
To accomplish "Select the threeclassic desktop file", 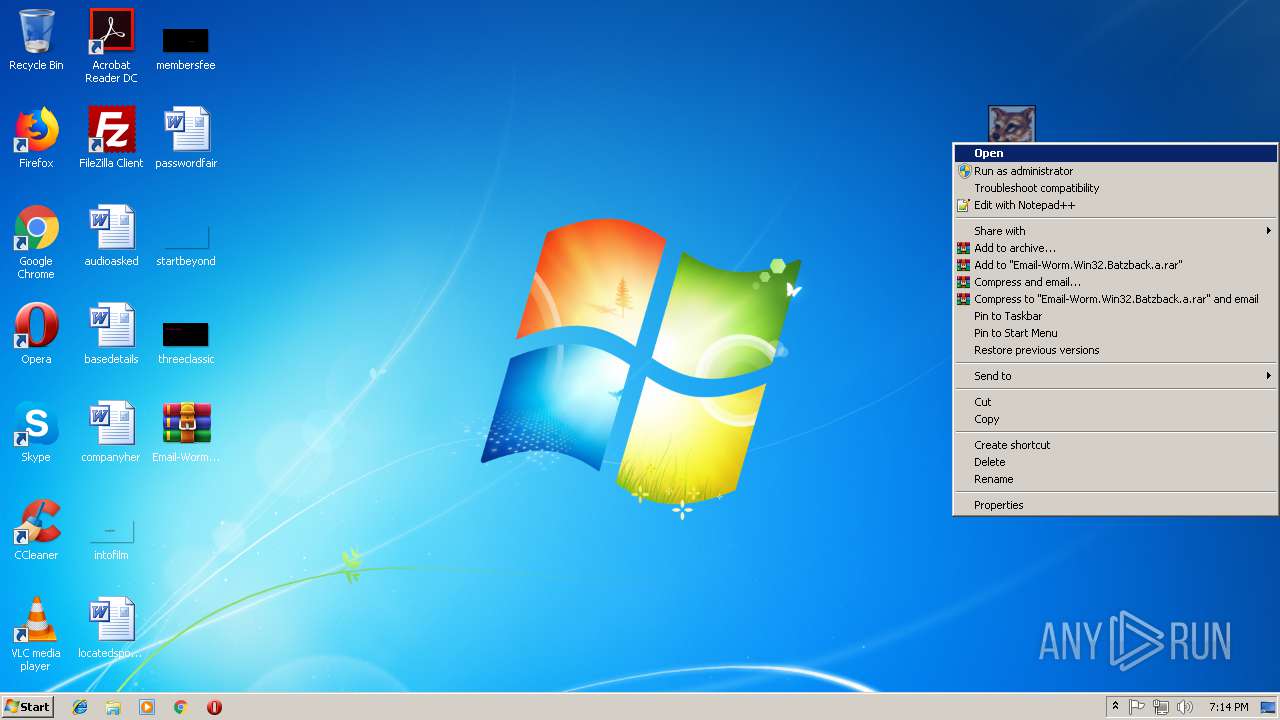I will tap(186, 342).
